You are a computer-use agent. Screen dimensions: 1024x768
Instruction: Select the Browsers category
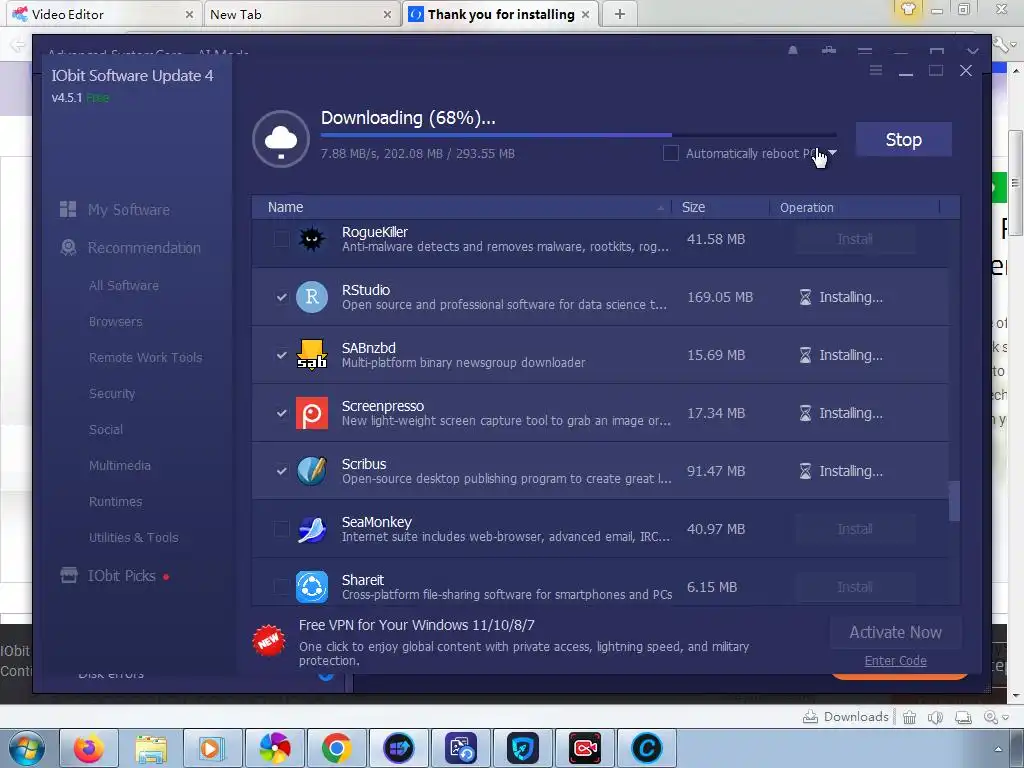[115, 322]
